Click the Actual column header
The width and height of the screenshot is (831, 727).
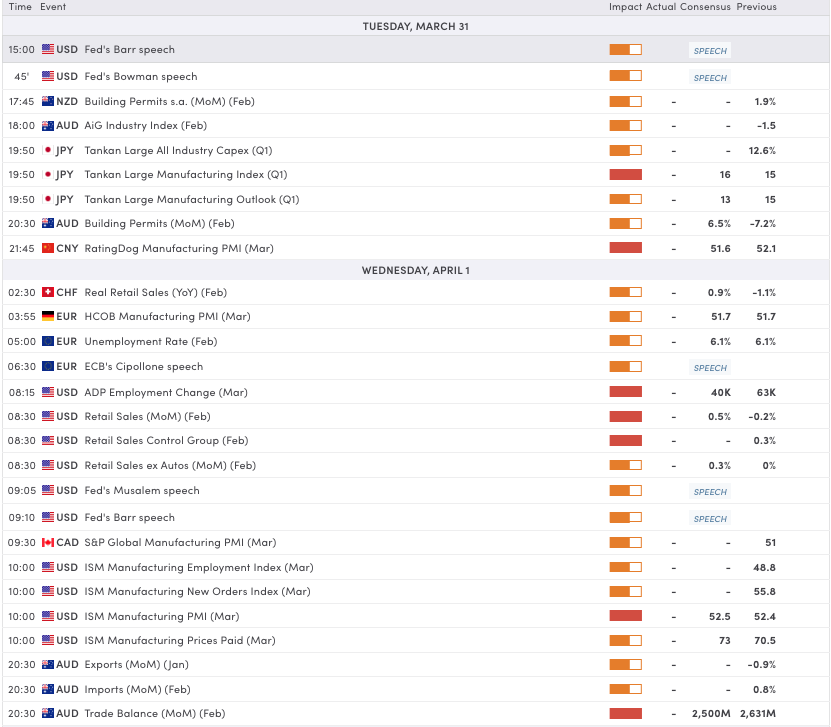pyautogui.click(x=661, y=7)
